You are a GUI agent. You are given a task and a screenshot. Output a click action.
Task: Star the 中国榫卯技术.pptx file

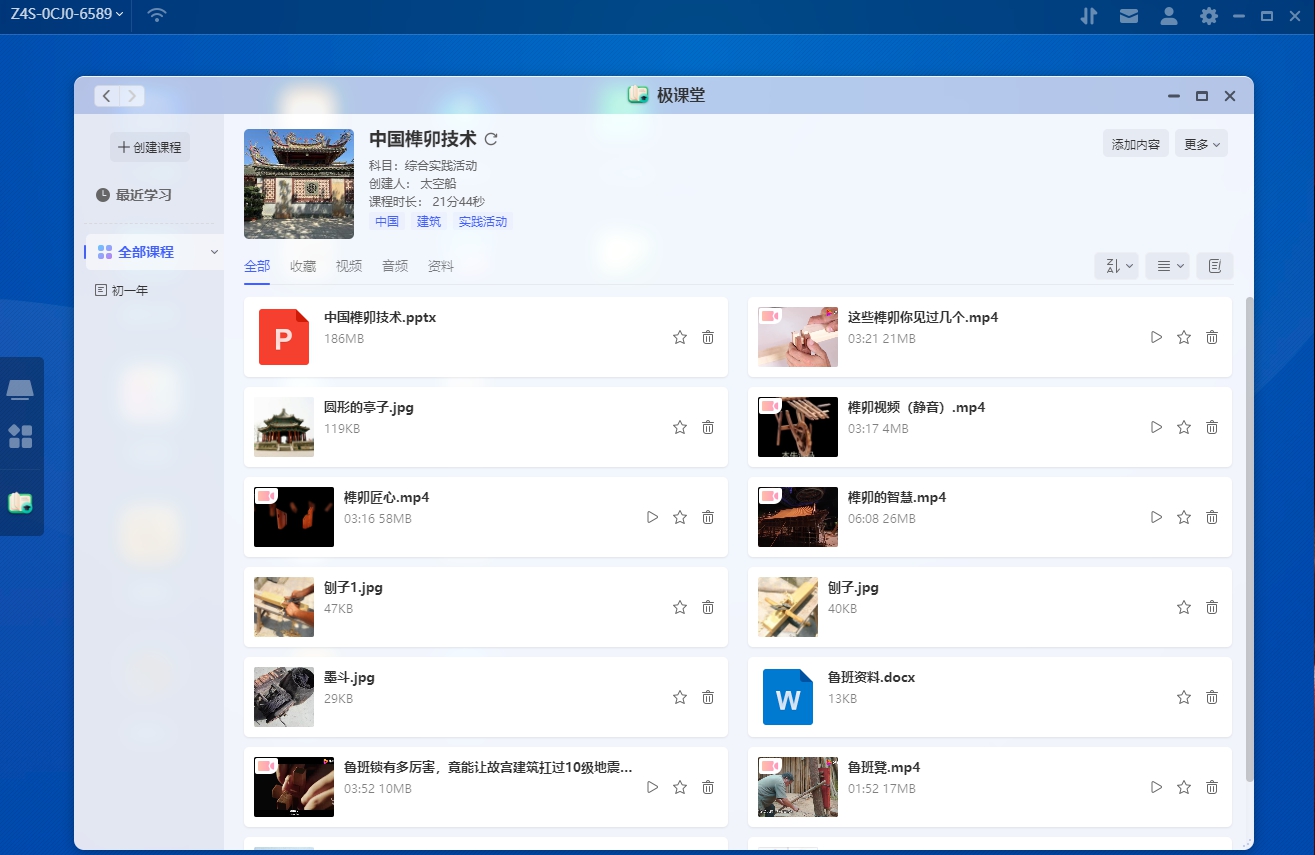coord(680,337)
